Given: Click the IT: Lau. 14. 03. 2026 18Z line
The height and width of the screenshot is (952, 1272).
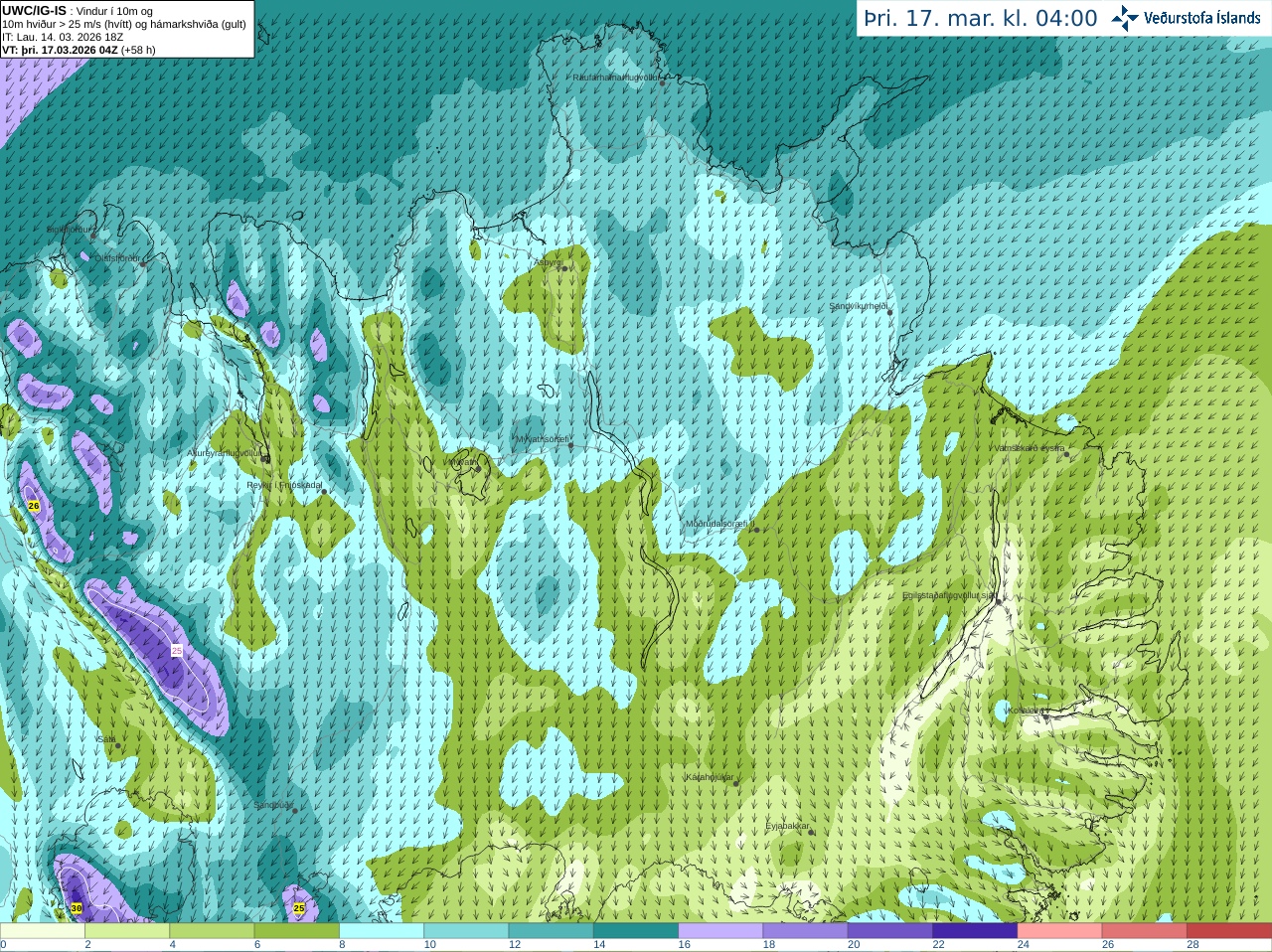Looking at the screenshot, I should click(x=63, y=37).
